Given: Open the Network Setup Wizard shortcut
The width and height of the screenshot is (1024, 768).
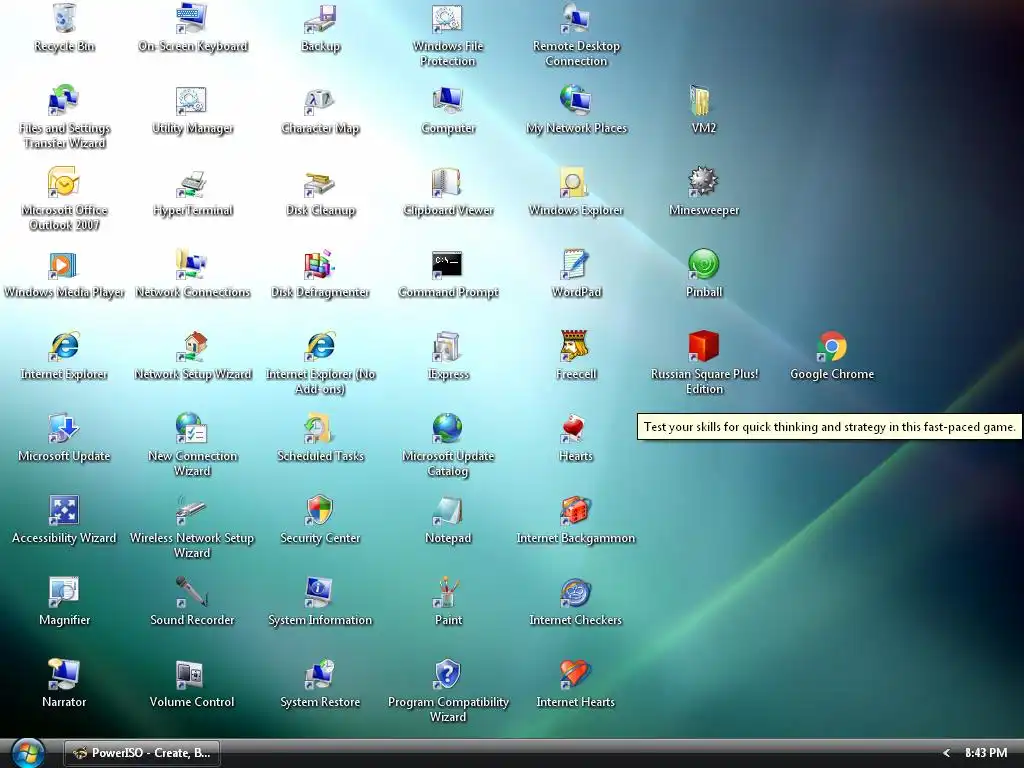Looking at the screenshot, I should point(192,345).
